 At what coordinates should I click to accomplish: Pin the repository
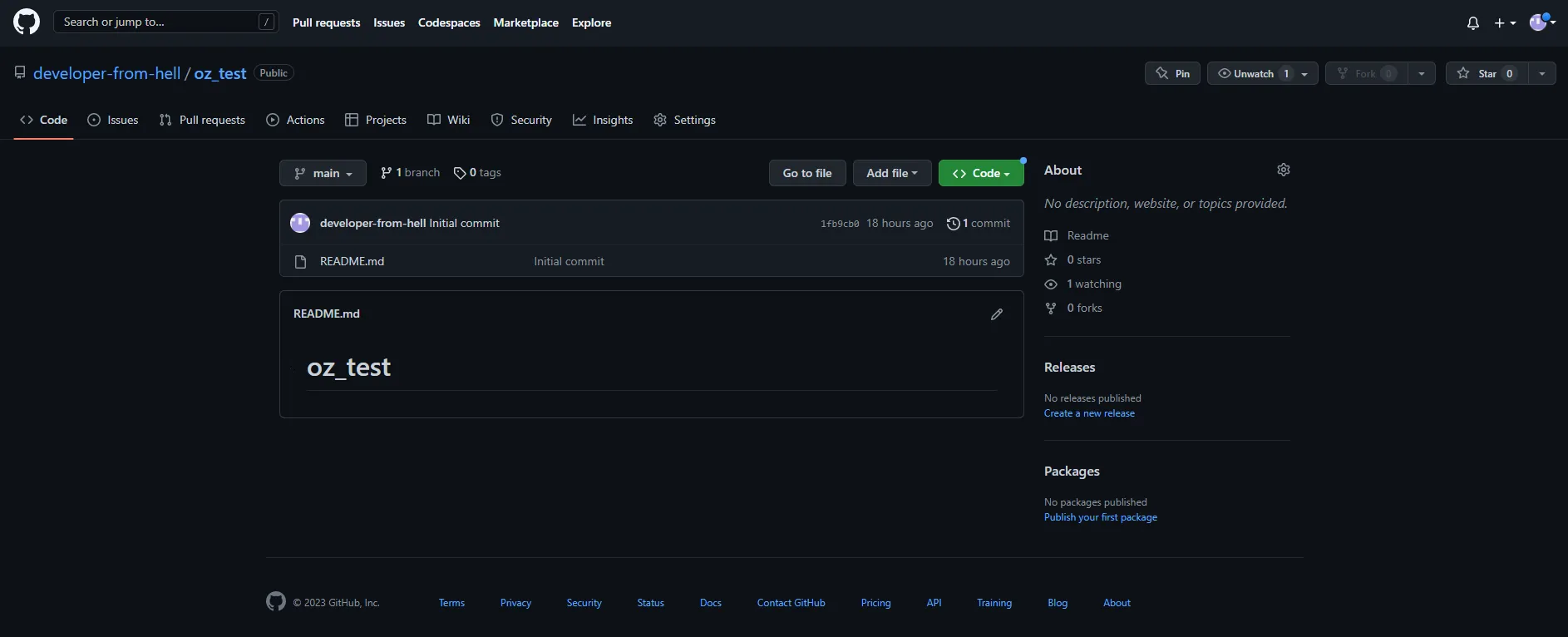click(x=1172, y=73)
